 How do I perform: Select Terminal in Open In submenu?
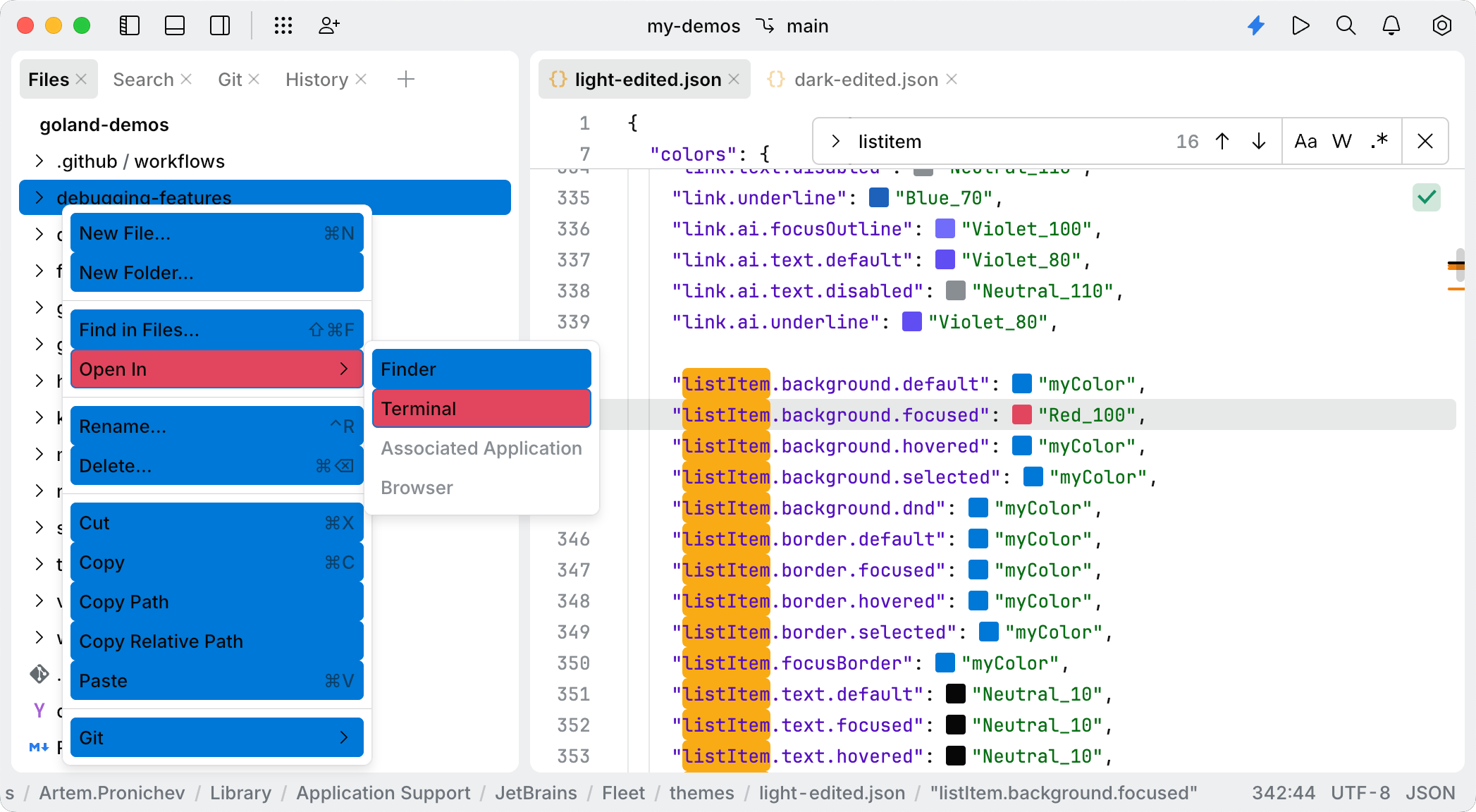481,409
